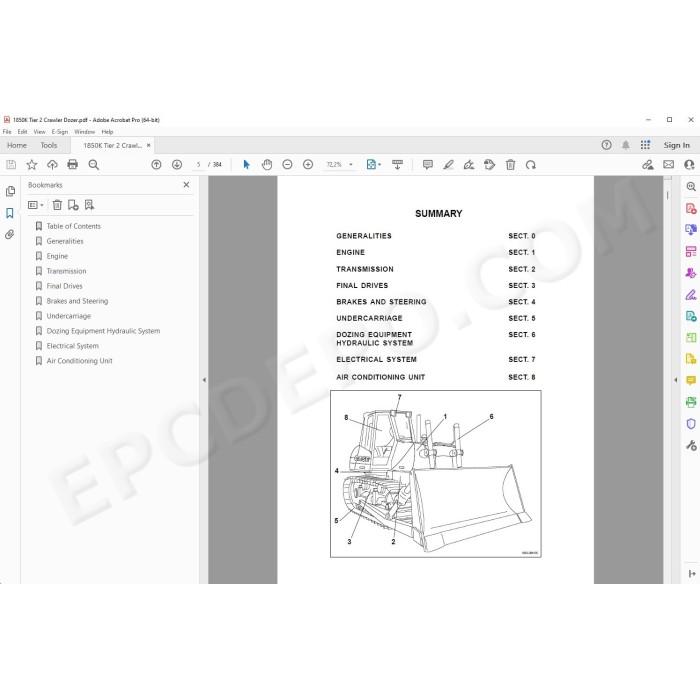The height and width of the screenshot is (700, 700).
Task: Close the 1850K Tier 2 document tab
Action: coord(149,146)
